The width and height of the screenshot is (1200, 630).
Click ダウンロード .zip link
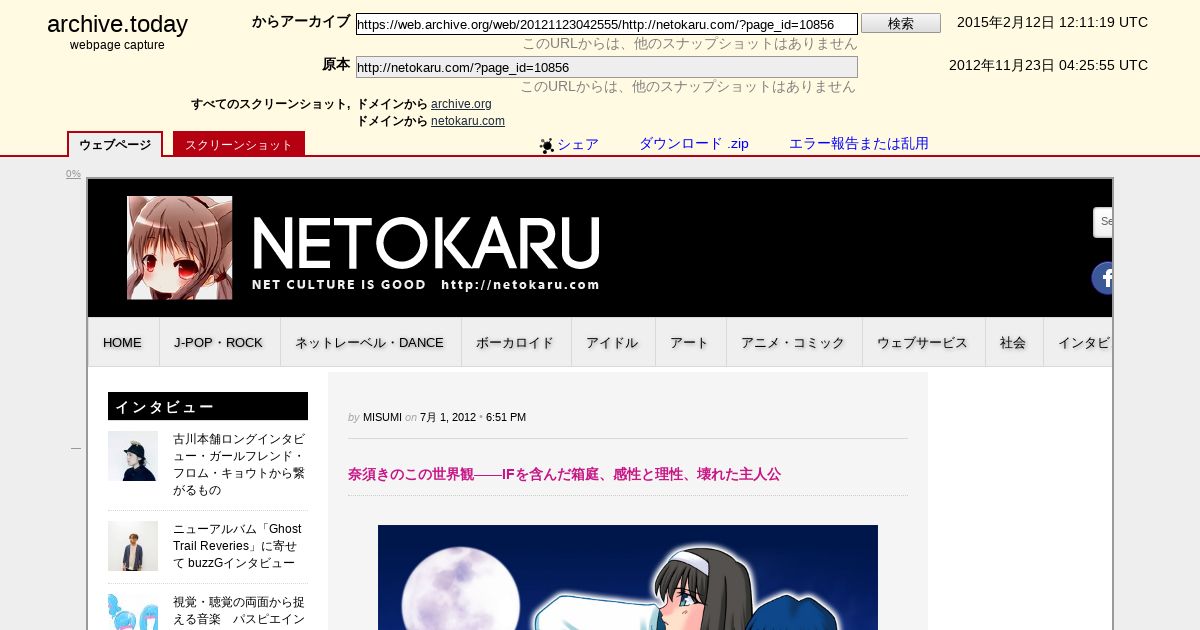pos(694,144)
